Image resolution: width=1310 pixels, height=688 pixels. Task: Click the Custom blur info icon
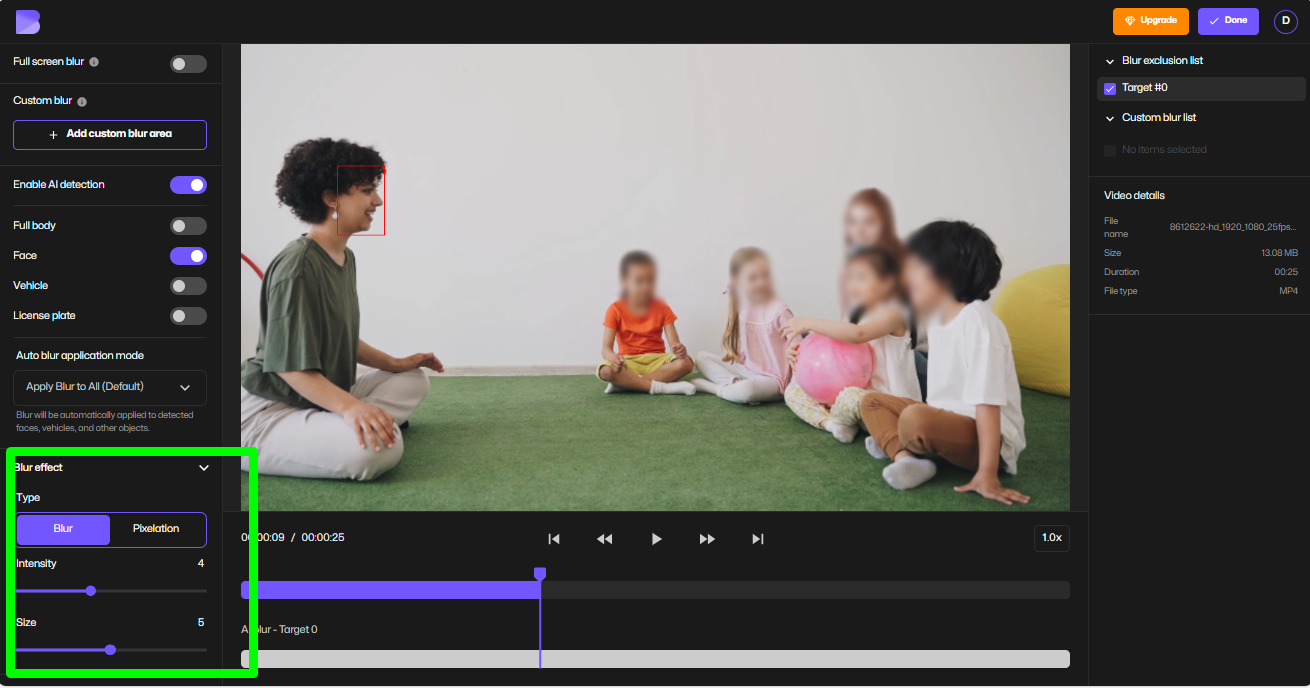coord(82,101)
